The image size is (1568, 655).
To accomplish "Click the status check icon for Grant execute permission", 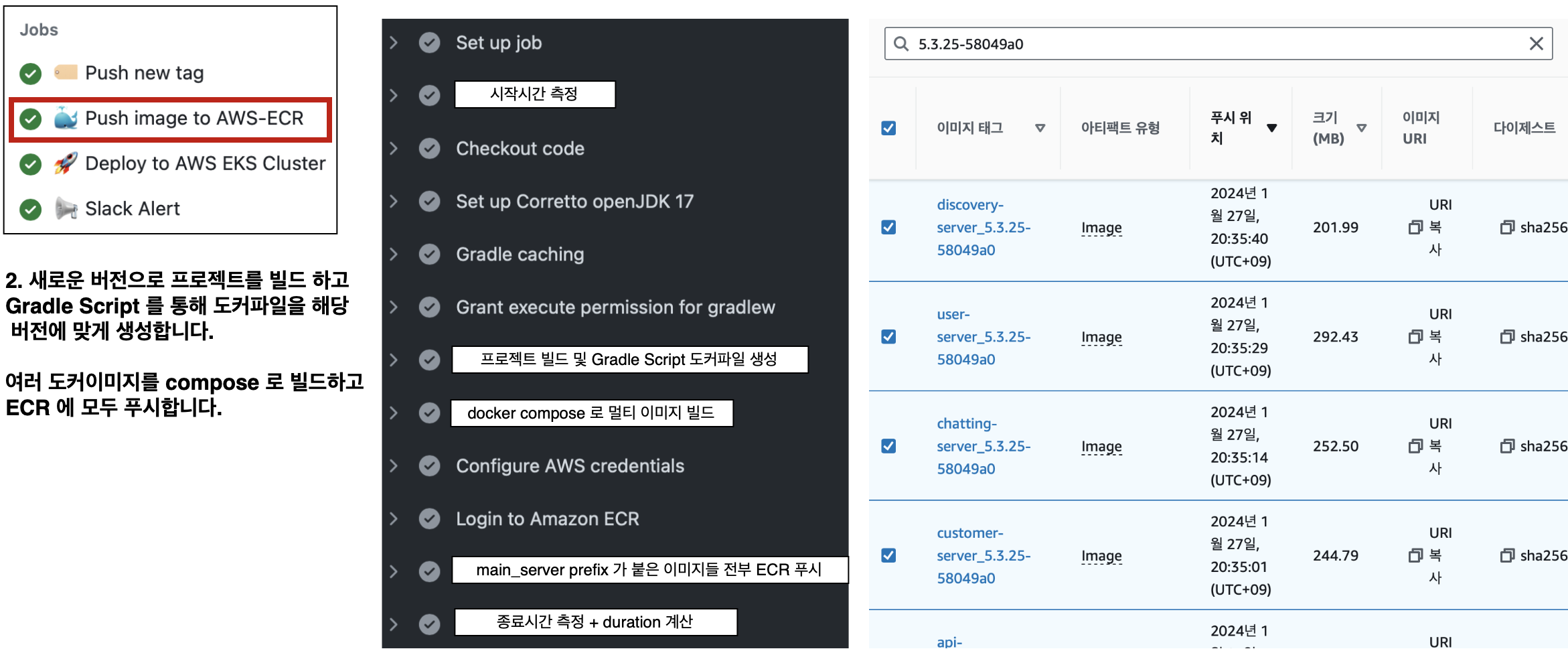I will [x=429, y=307].
